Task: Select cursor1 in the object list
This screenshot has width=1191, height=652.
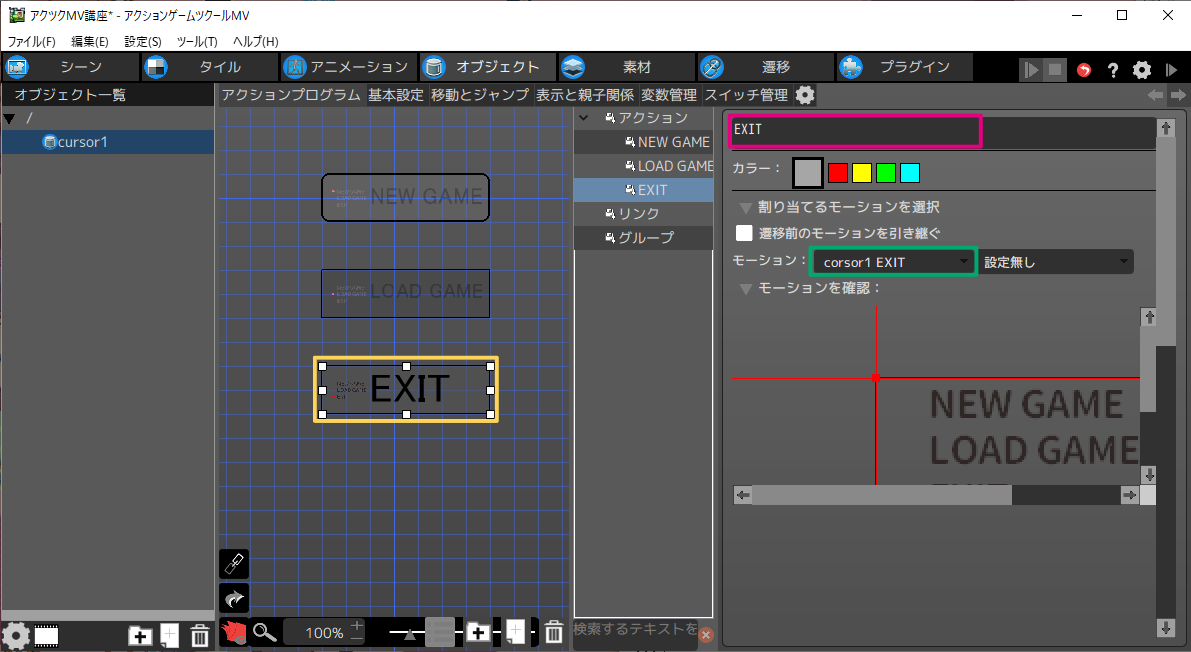Action: 82,142
